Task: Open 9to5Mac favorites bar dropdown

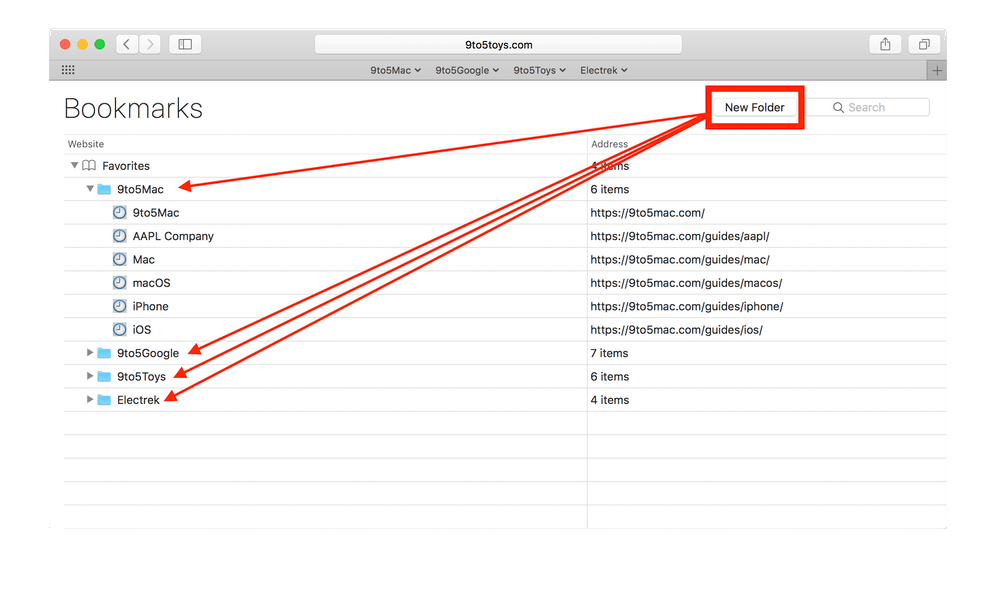Action: (395, 70)
